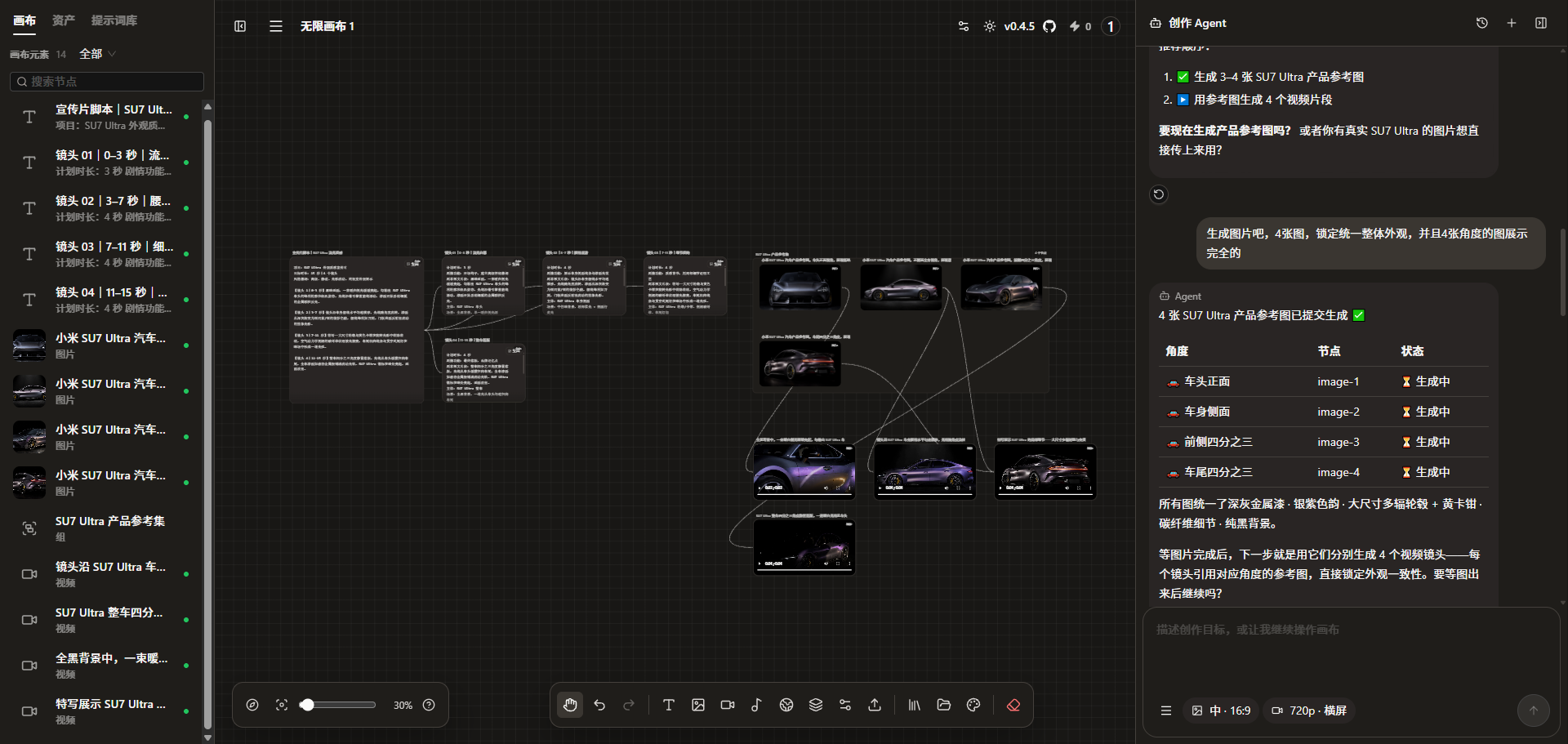Open the color palette tool
The image size is (1568, 744).
[x=973, y=705]
